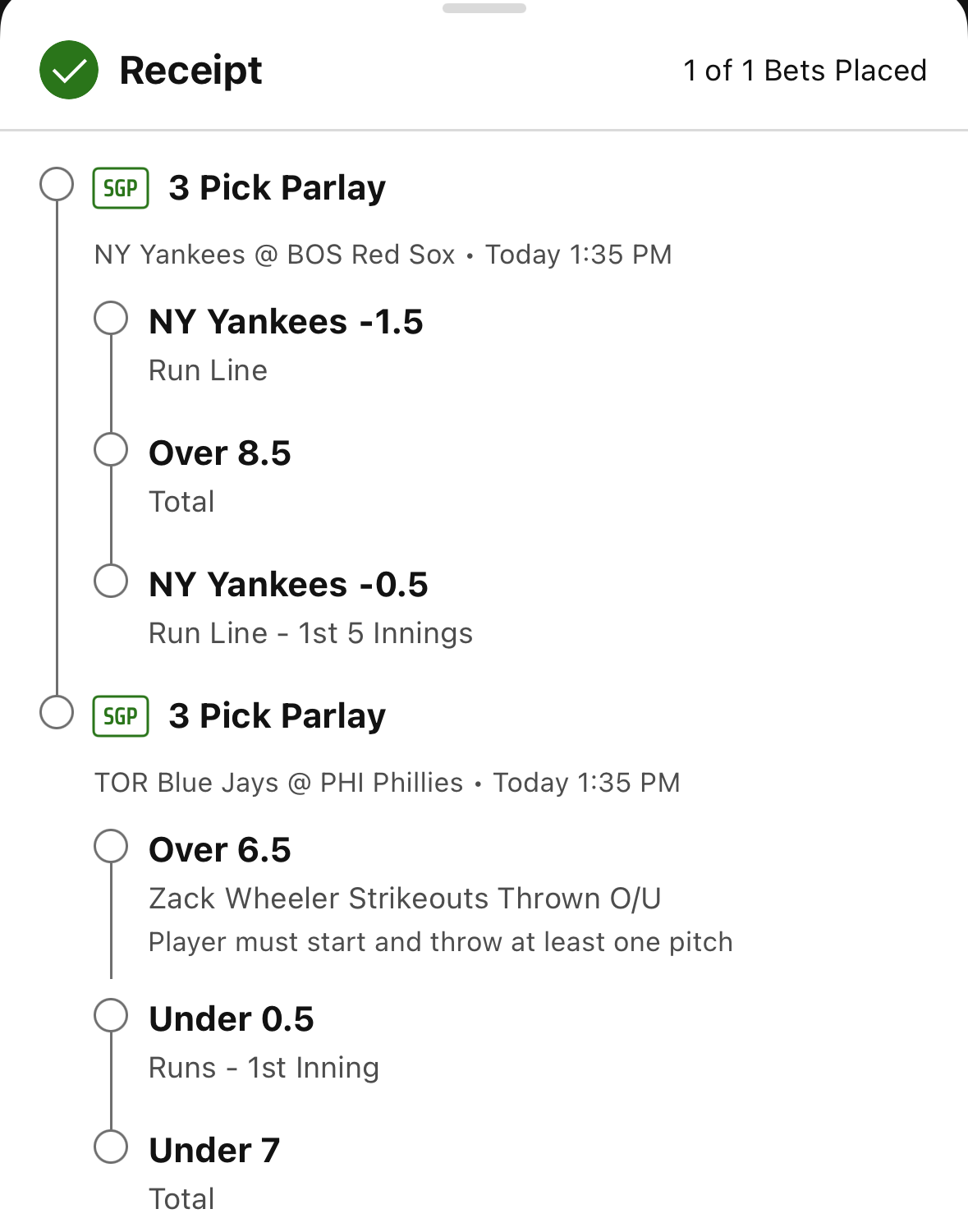Tap the circle next to NY Yankees -1.5

(x=111, y=318)
